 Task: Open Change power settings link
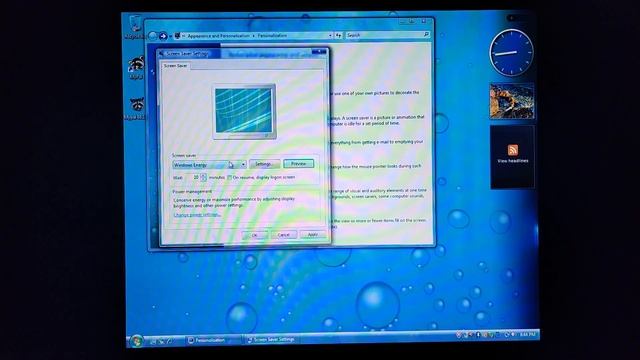(197, 215)
